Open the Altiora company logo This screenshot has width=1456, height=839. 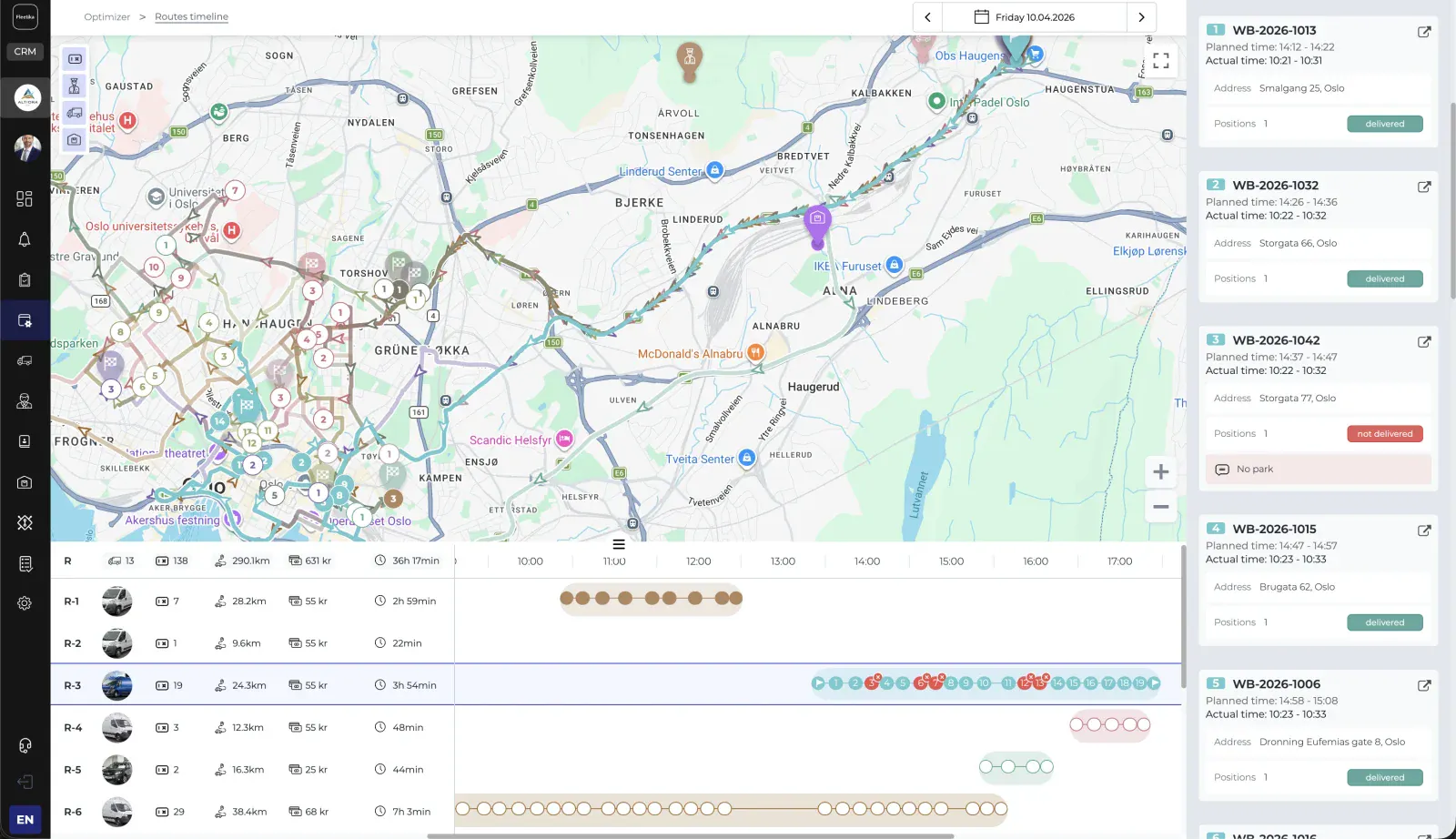coord(27,97)
